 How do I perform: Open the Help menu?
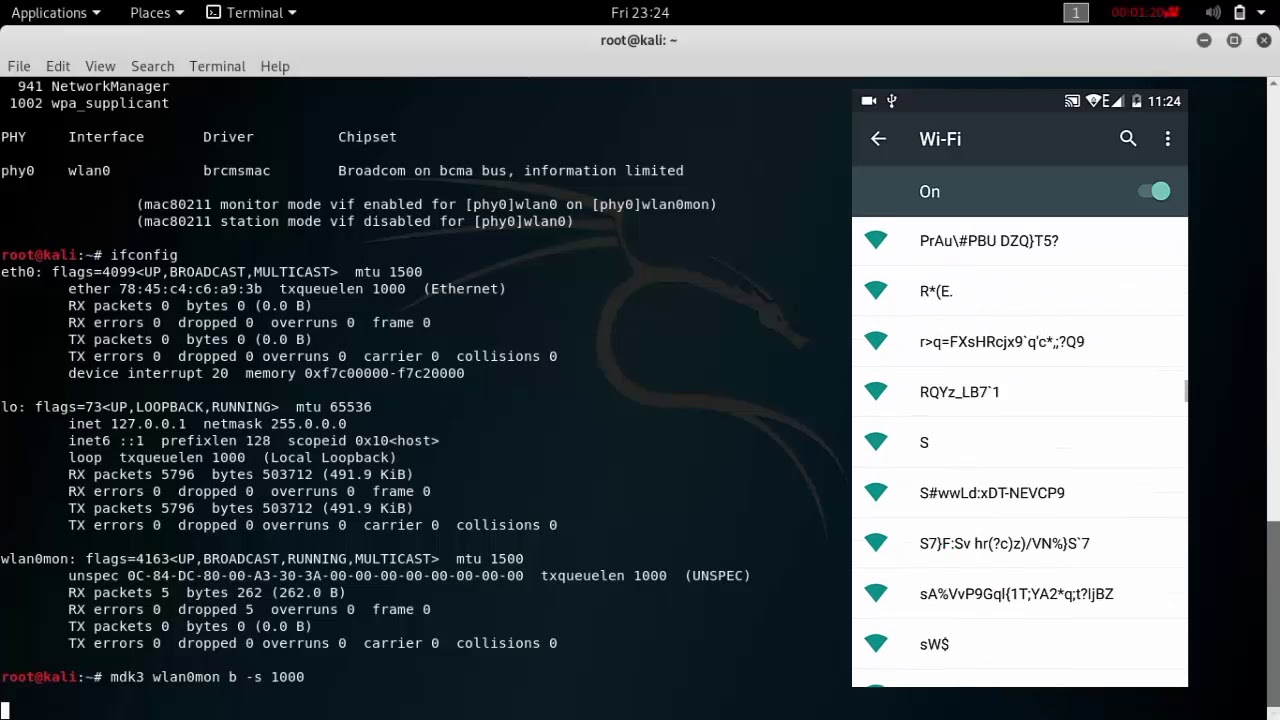pyautogui.click(x=275, y=66)
